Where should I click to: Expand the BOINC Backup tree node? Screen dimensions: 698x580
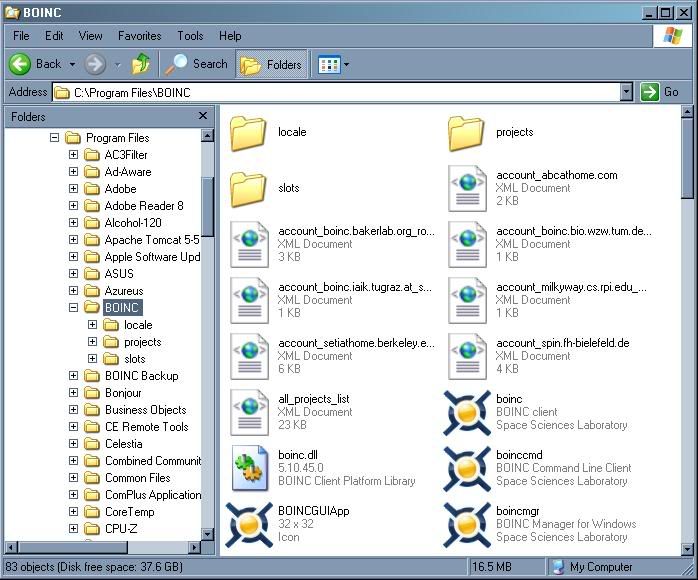pyautogui.click(x=73, y=376)
